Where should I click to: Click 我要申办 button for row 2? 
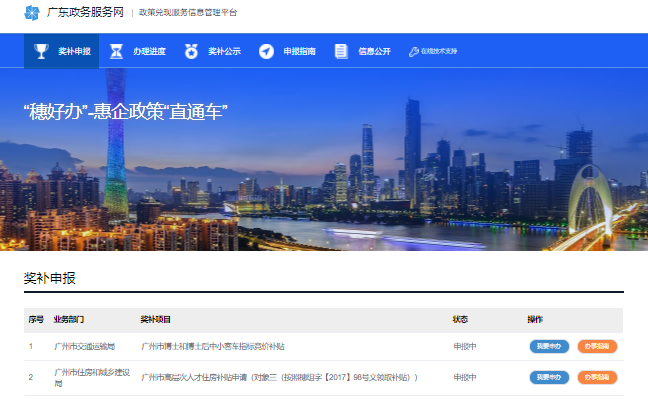click(549, 377)
